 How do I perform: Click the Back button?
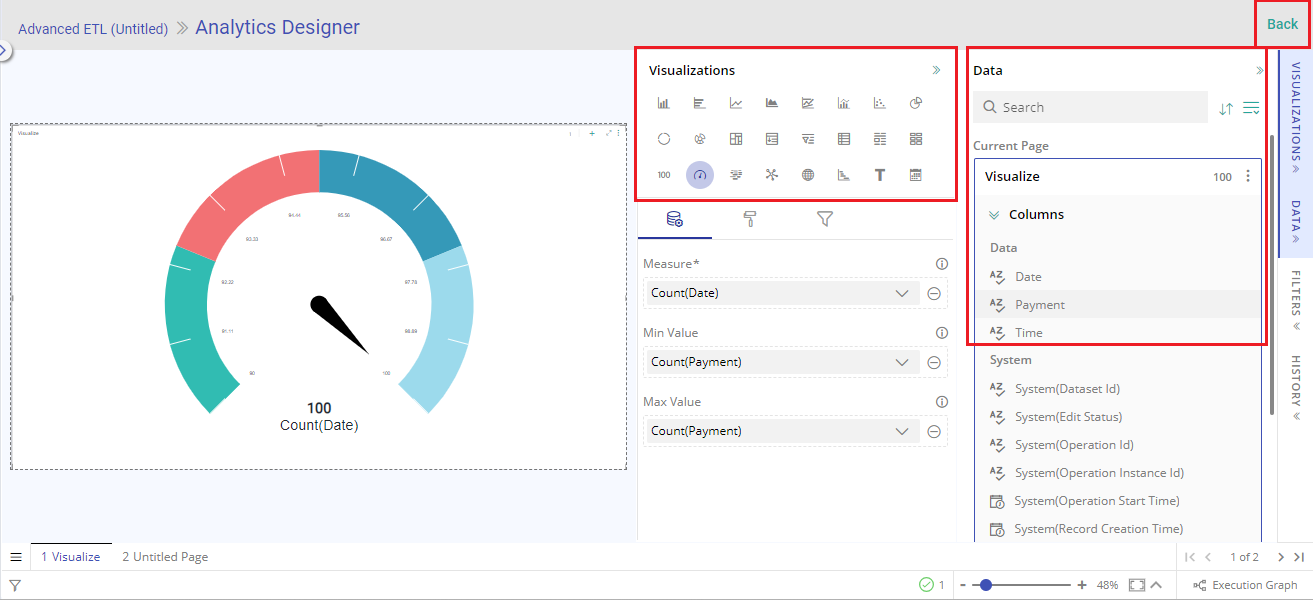pyautogui.click(x=1282, y=24)
